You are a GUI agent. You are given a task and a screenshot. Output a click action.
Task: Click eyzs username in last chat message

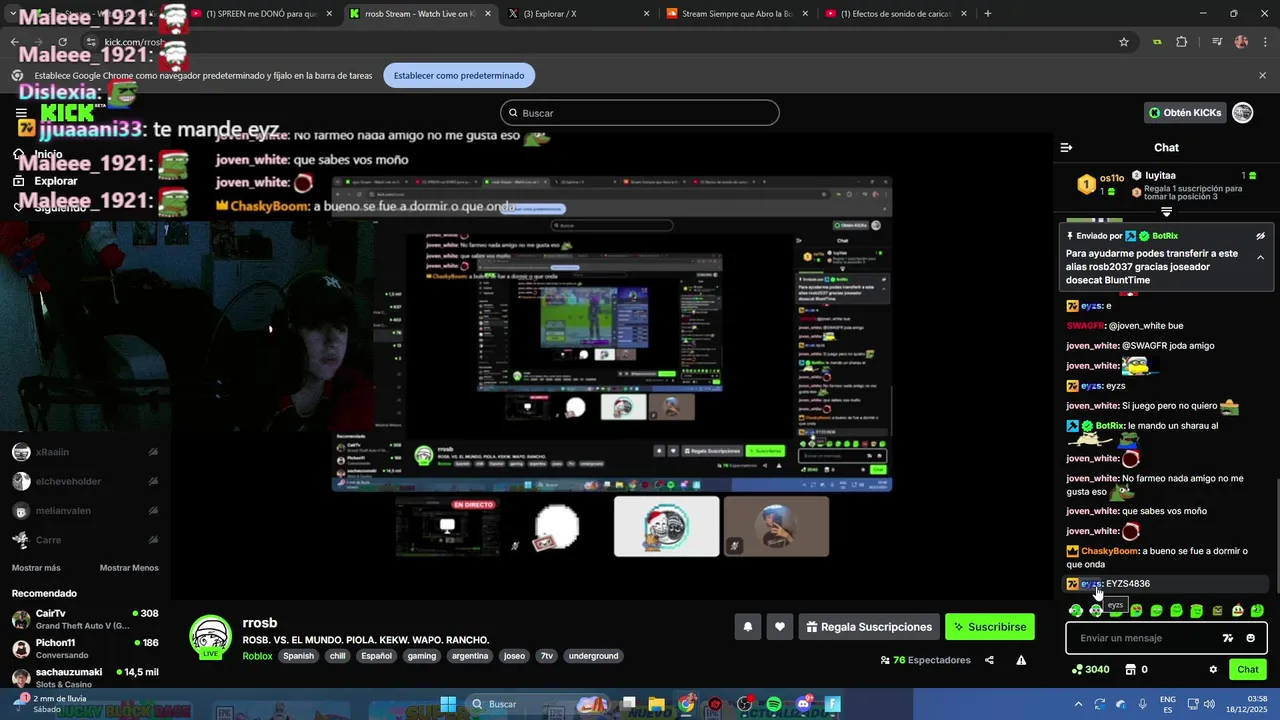[x=1091, y=584]
